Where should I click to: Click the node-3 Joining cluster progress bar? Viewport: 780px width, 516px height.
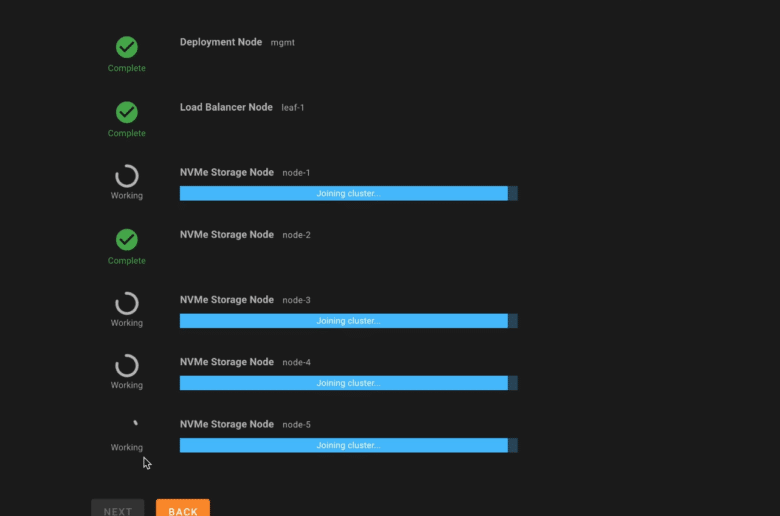point(349,320)
